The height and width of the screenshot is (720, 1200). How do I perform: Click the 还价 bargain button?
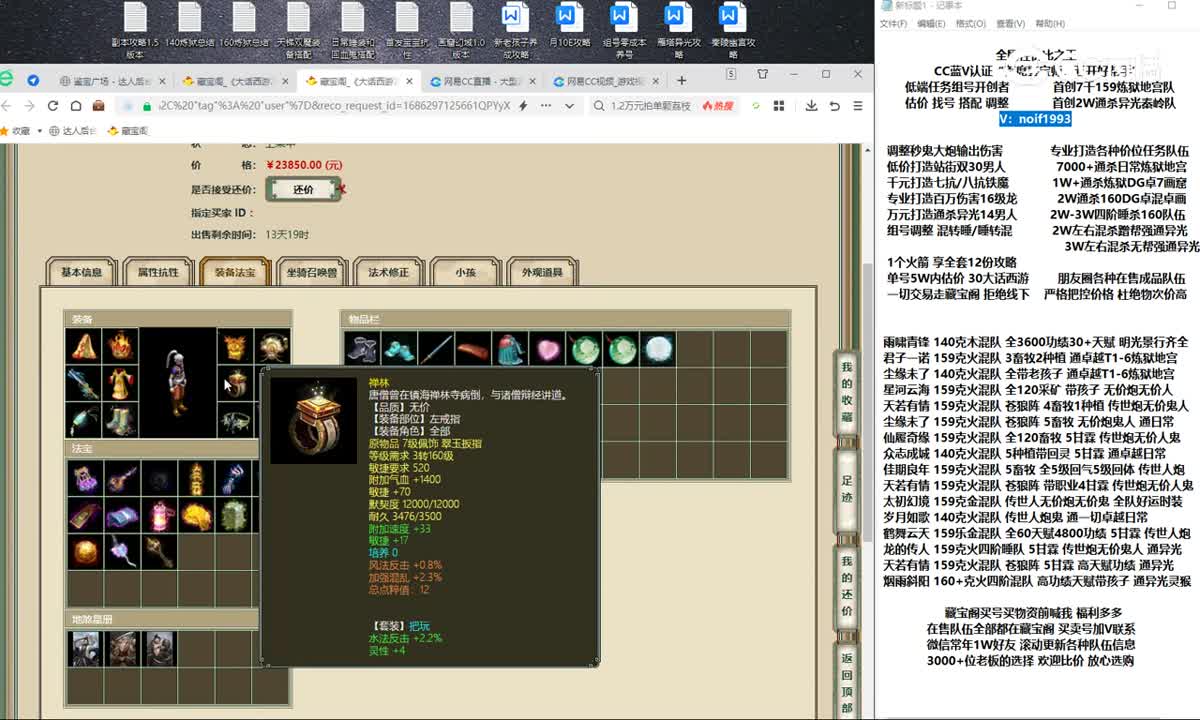click(x=303, y=189)
